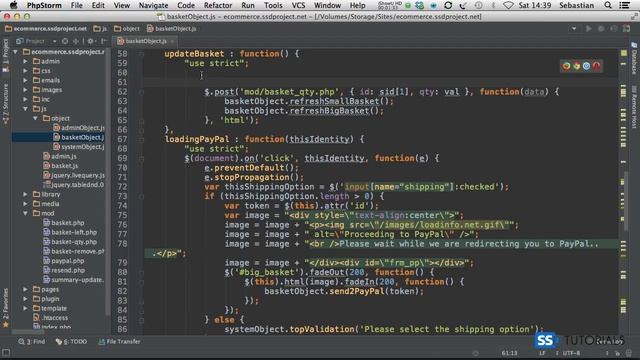Expand the pages folder
640x360 pixels.
pos(25,289)
